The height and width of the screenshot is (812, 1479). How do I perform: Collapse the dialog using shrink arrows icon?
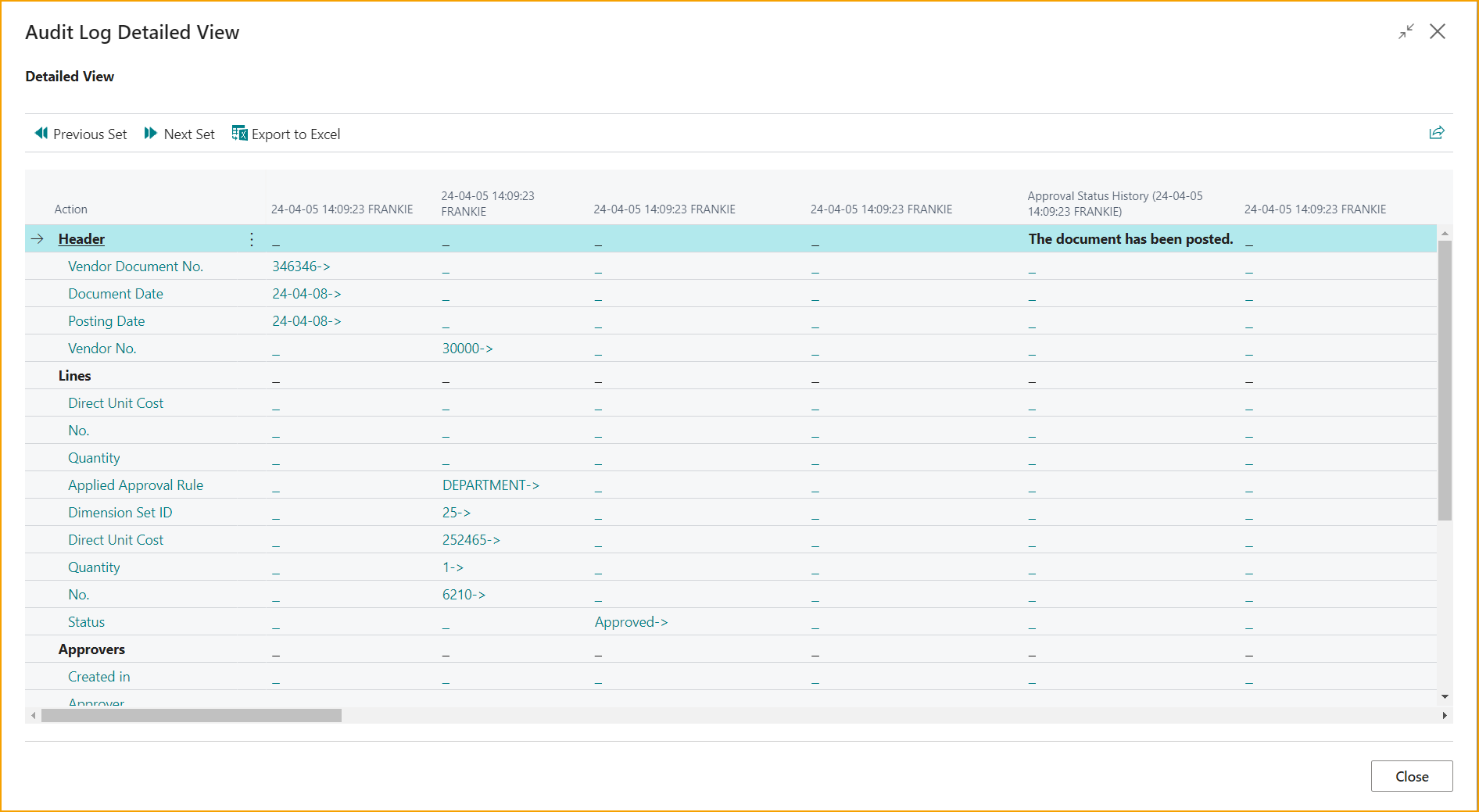(x=1406, y=32)
